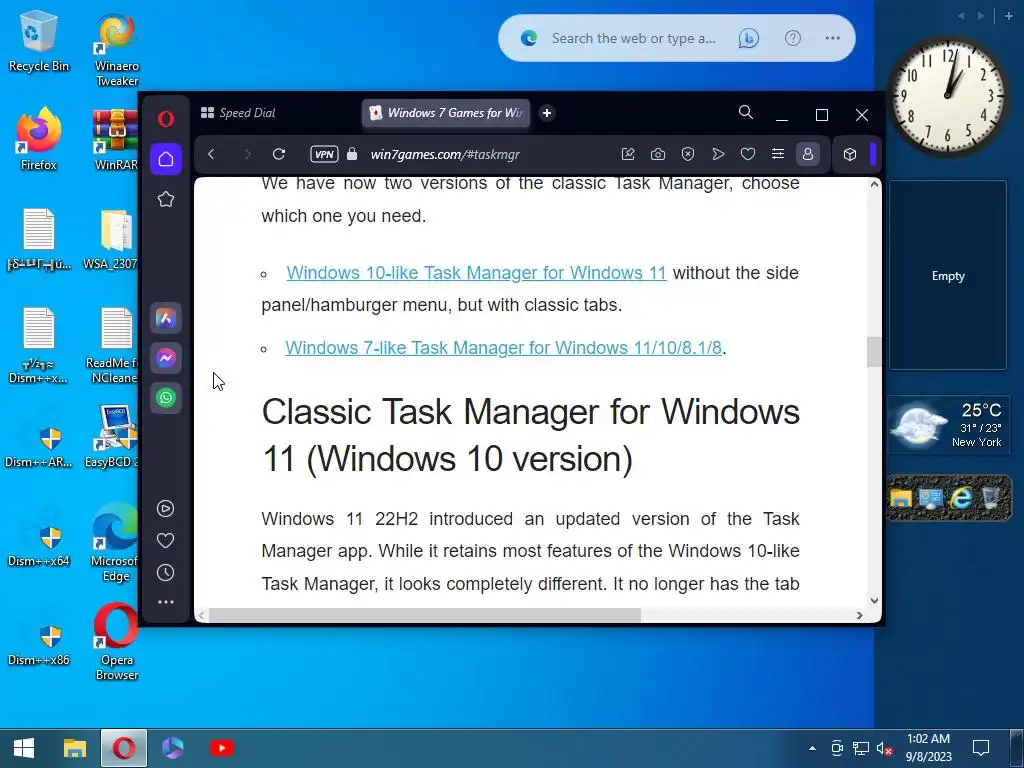Click the analog clock gadget
Image resolution: width=1024 pixels, height=768 pixels.
tap(948, 95)
